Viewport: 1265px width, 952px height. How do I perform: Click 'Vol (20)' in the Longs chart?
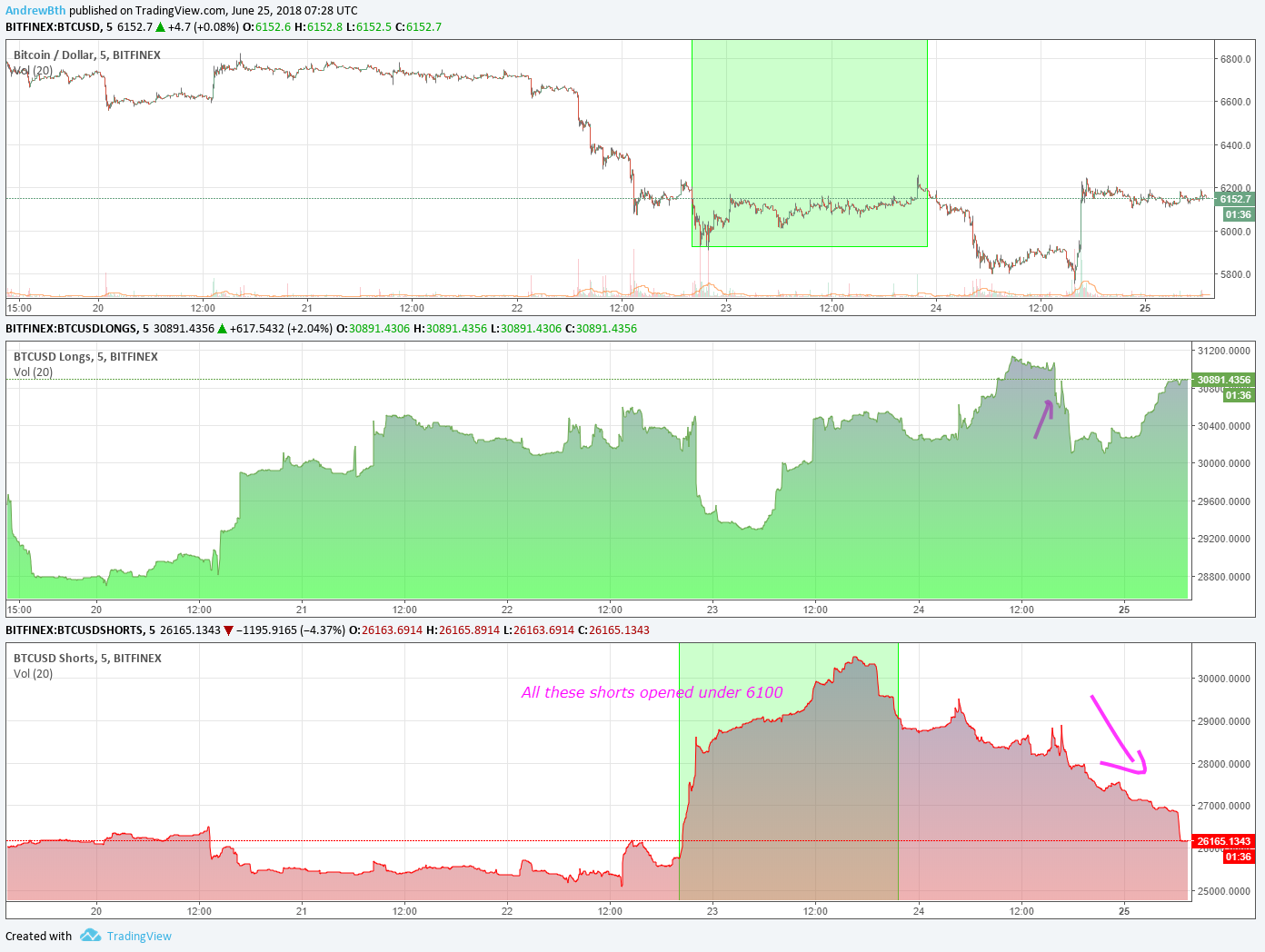click(33, 372)
